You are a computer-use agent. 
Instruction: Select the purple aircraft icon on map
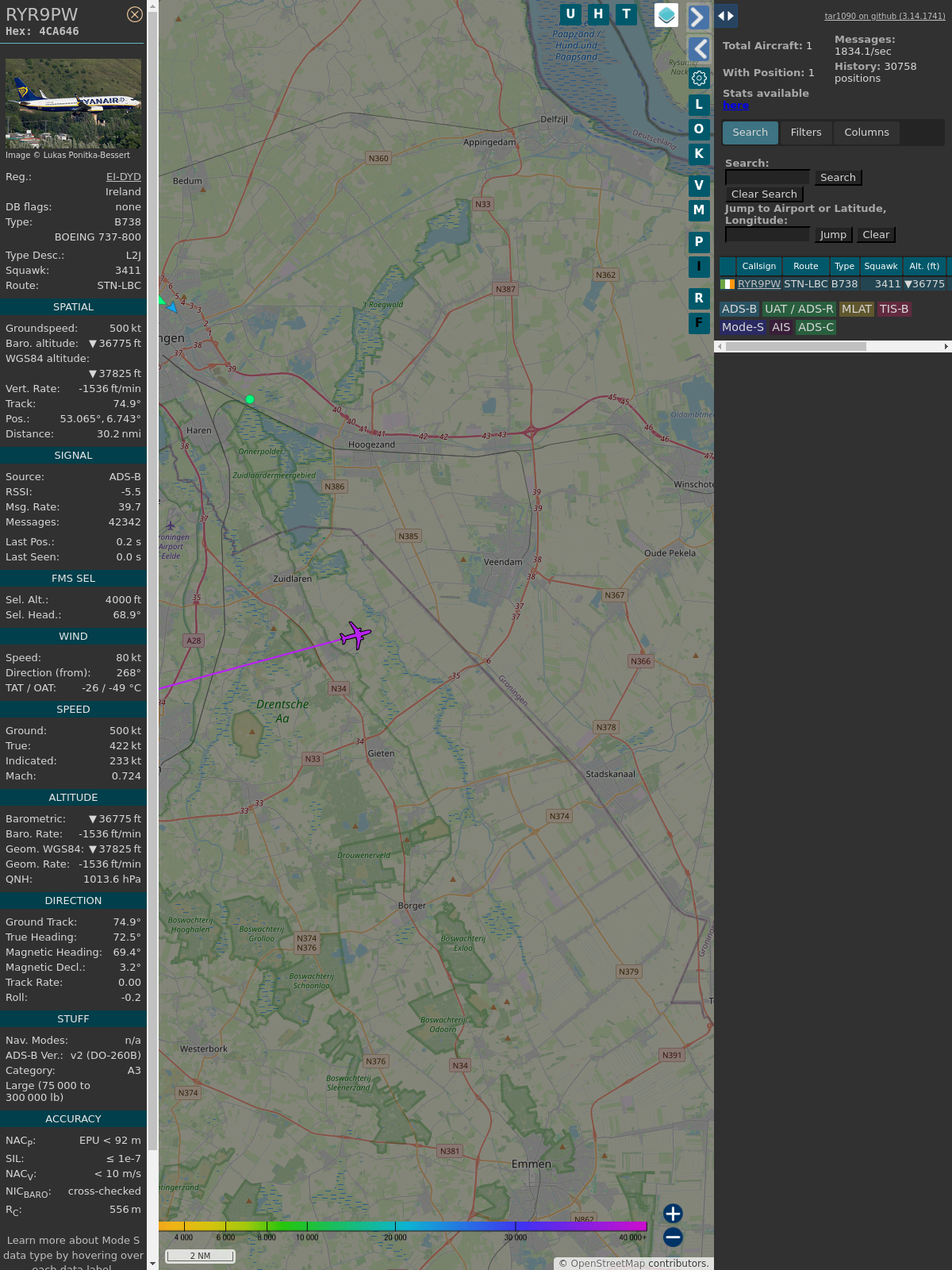pyautogui.click(x=355, y=635)
